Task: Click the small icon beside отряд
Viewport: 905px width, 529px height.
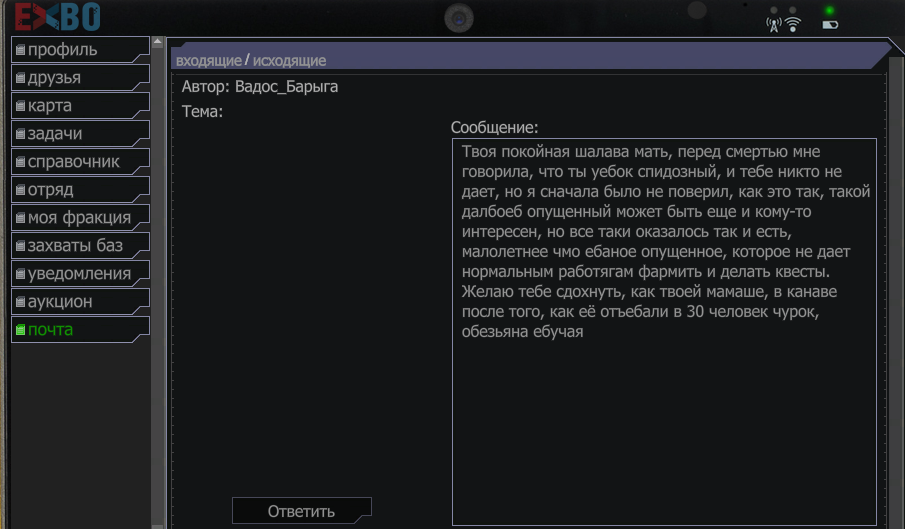Action: pyautogui.click(x=20, y=190)
